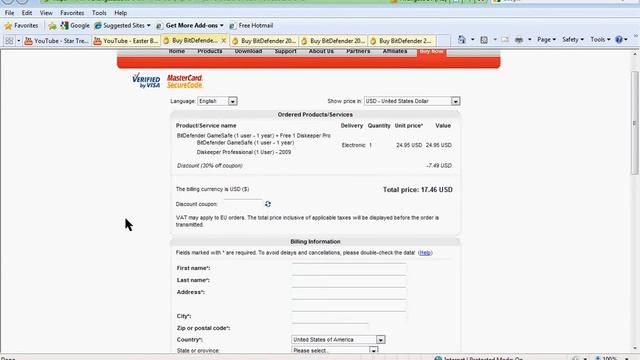Click the -7.49 USD discount value
This screenshot has width=640, height=360.
point(439,166)
